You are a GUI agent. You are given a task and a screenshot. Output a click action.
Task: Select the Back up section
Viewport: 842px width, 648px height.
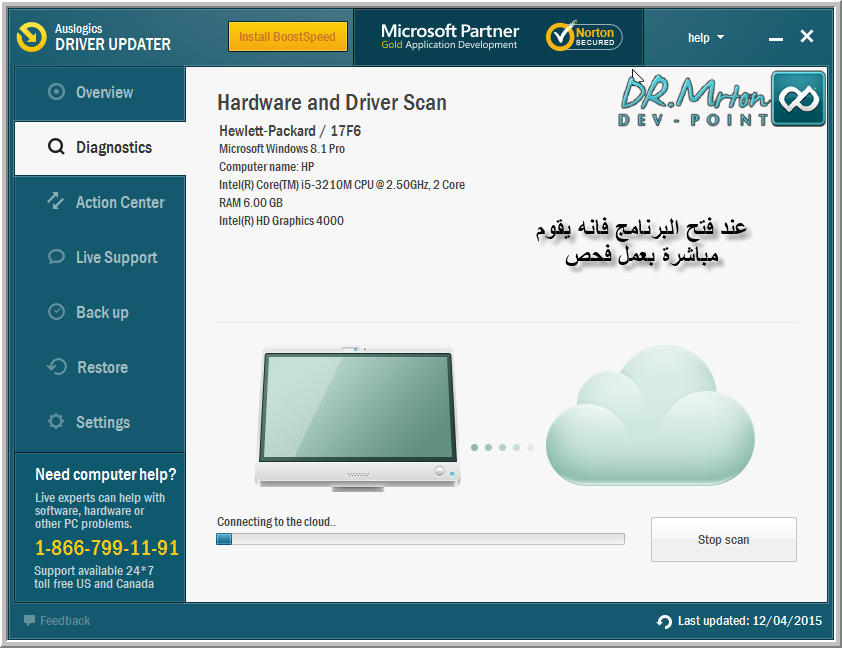tap(100, 312)
